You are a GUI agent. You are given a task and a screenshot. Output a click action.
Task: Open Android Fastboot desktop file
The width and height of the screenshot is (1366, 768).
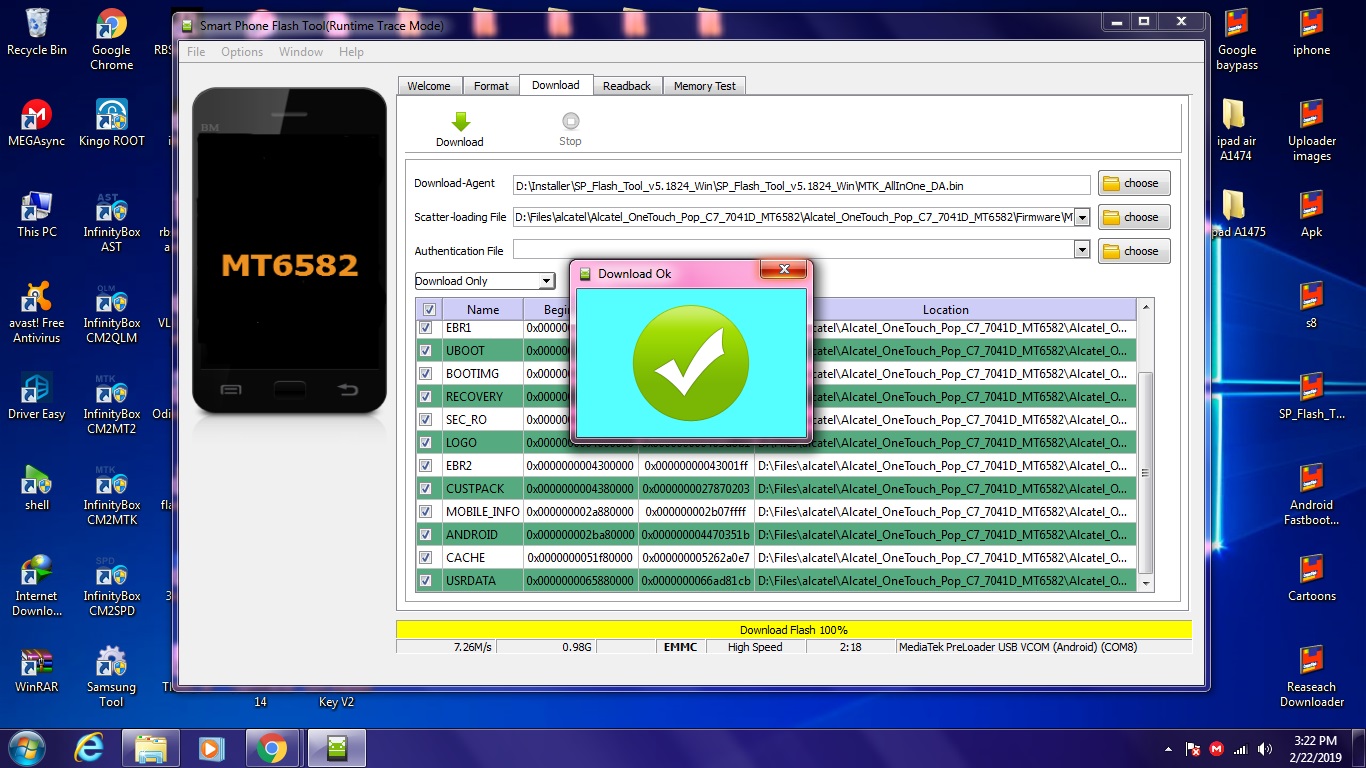[1311, 494]
